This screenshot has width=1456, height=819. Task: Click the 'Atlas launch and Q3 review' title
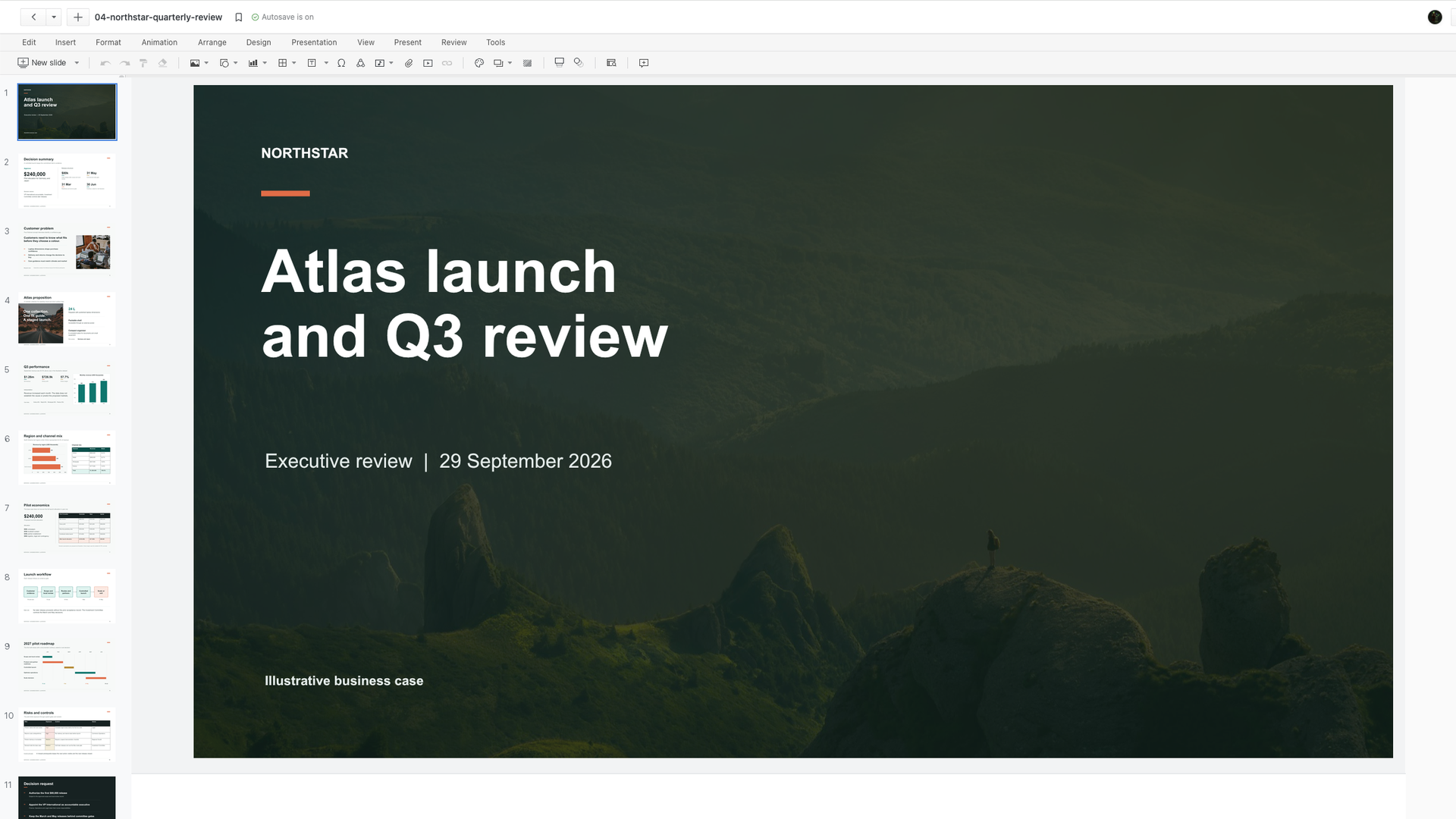465,303
